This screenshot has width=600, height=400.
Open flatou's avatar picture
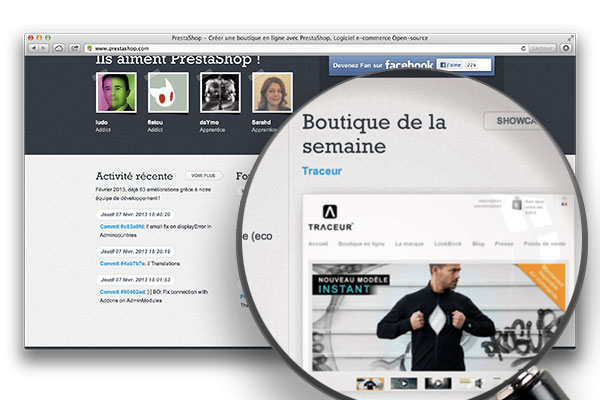[x=168, y=93]
